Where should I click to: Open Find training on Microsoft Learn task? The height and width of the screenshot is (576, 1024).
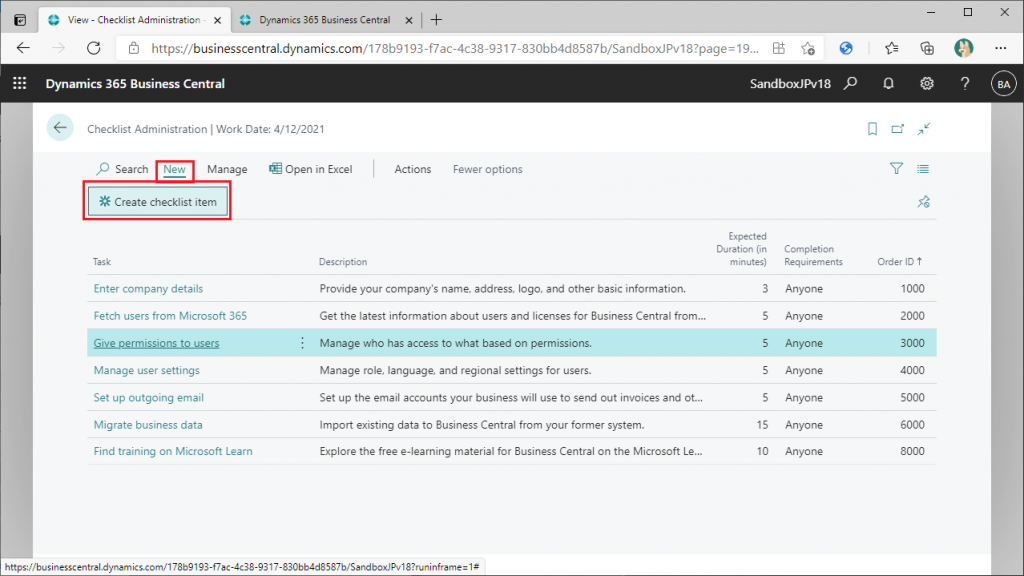(x=173, y=451)
